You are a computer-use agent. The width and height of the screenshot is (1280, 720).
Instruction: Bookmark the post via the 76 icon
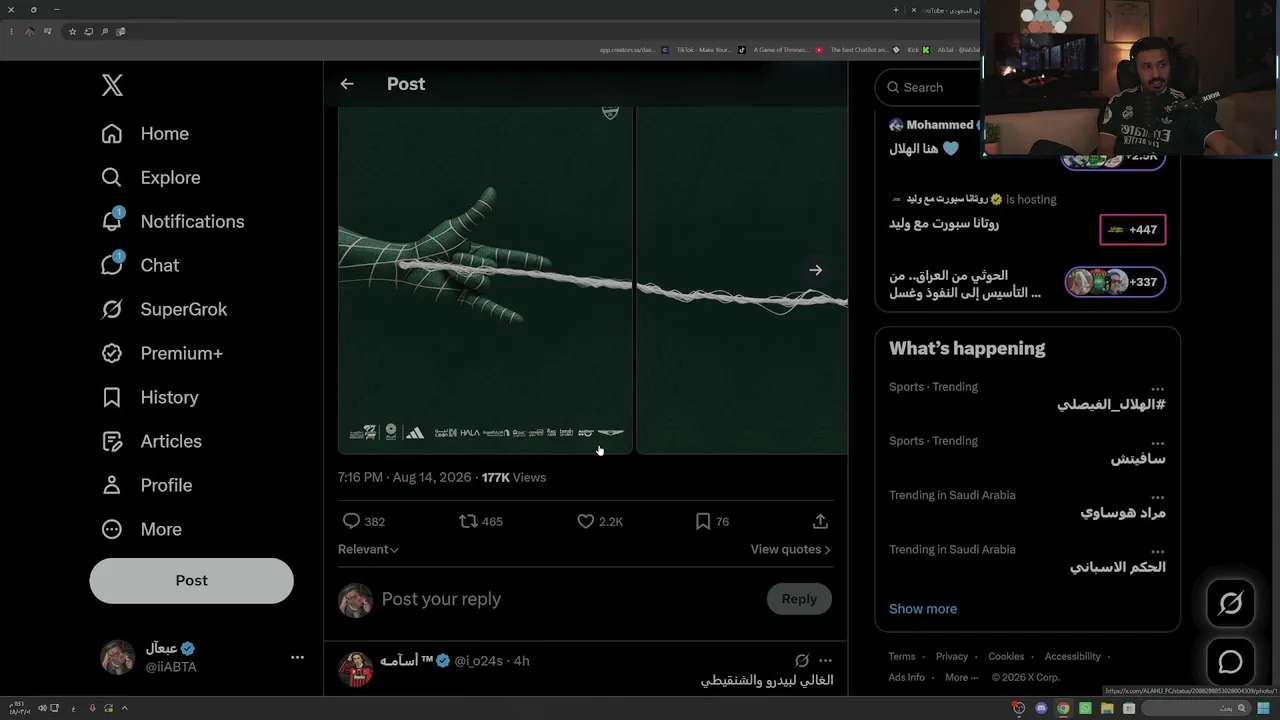(703, 521)
